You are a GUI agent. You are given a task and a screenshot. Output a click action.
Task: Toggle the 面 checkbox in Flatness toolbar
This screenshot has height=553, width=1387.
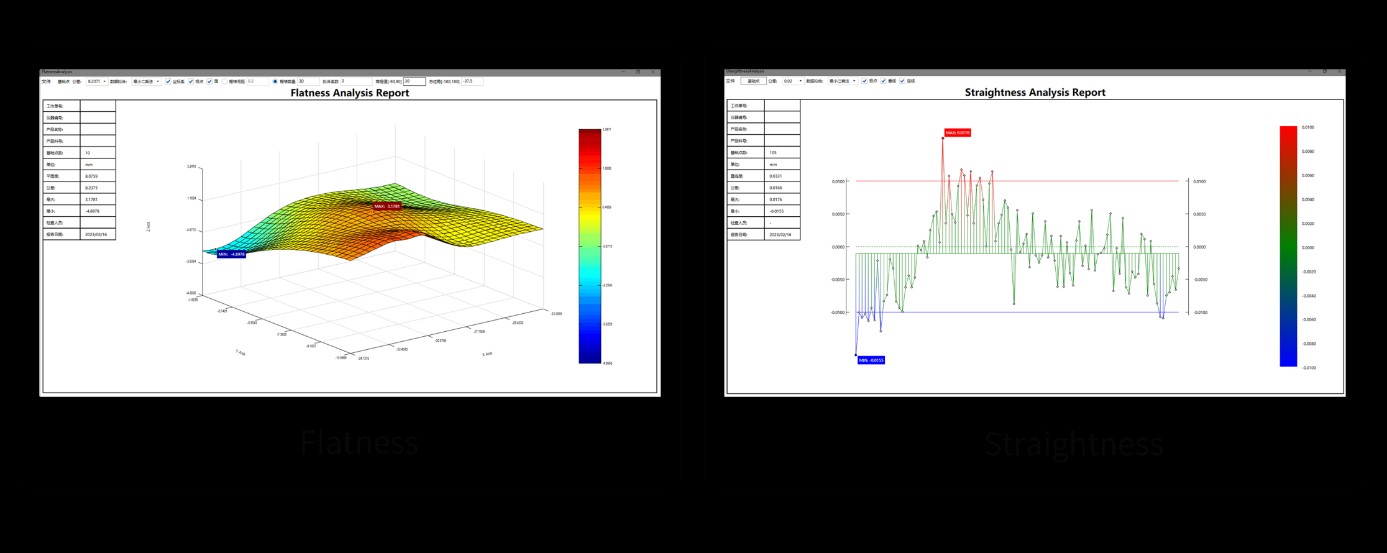coord(210,81)
